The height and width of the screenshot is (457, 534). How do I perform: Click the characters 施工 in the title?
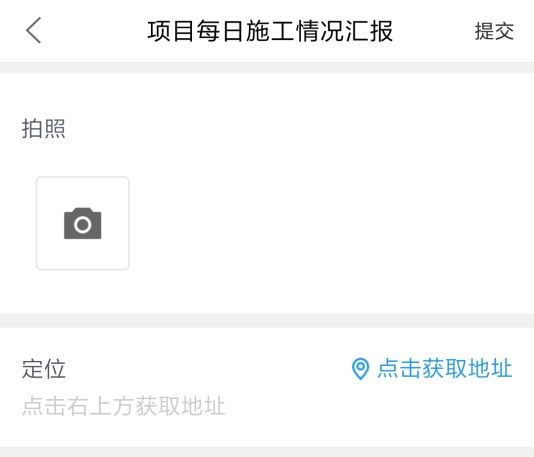(270, 31)
